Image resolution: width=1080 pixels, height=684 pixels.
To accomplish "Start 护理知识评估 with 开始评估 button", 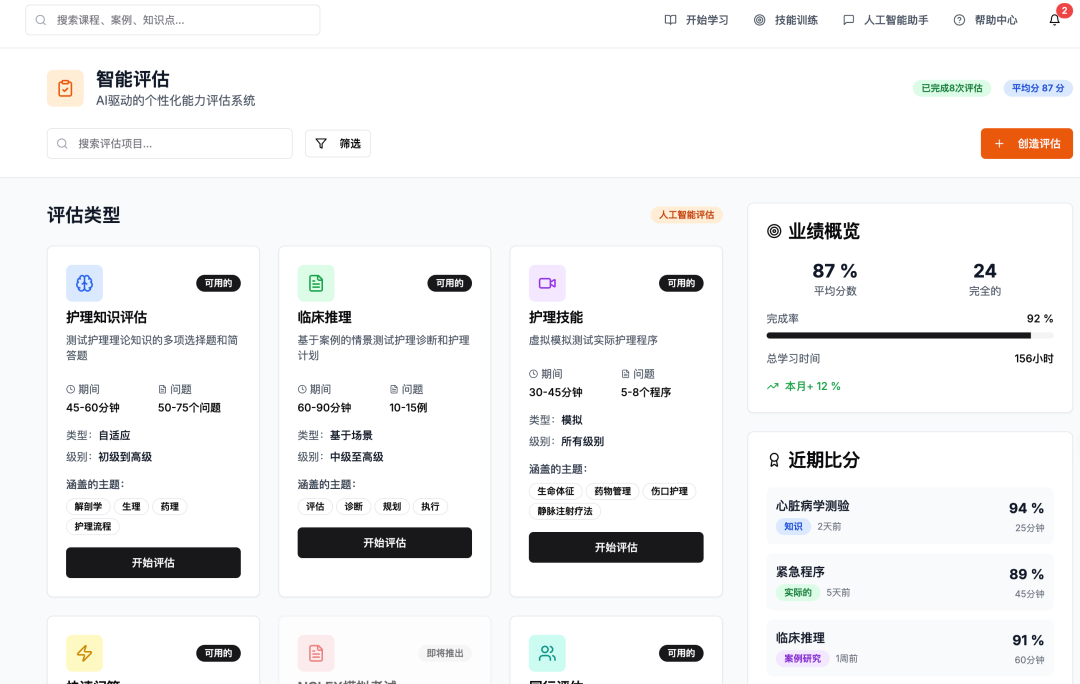I will (153, 562).
